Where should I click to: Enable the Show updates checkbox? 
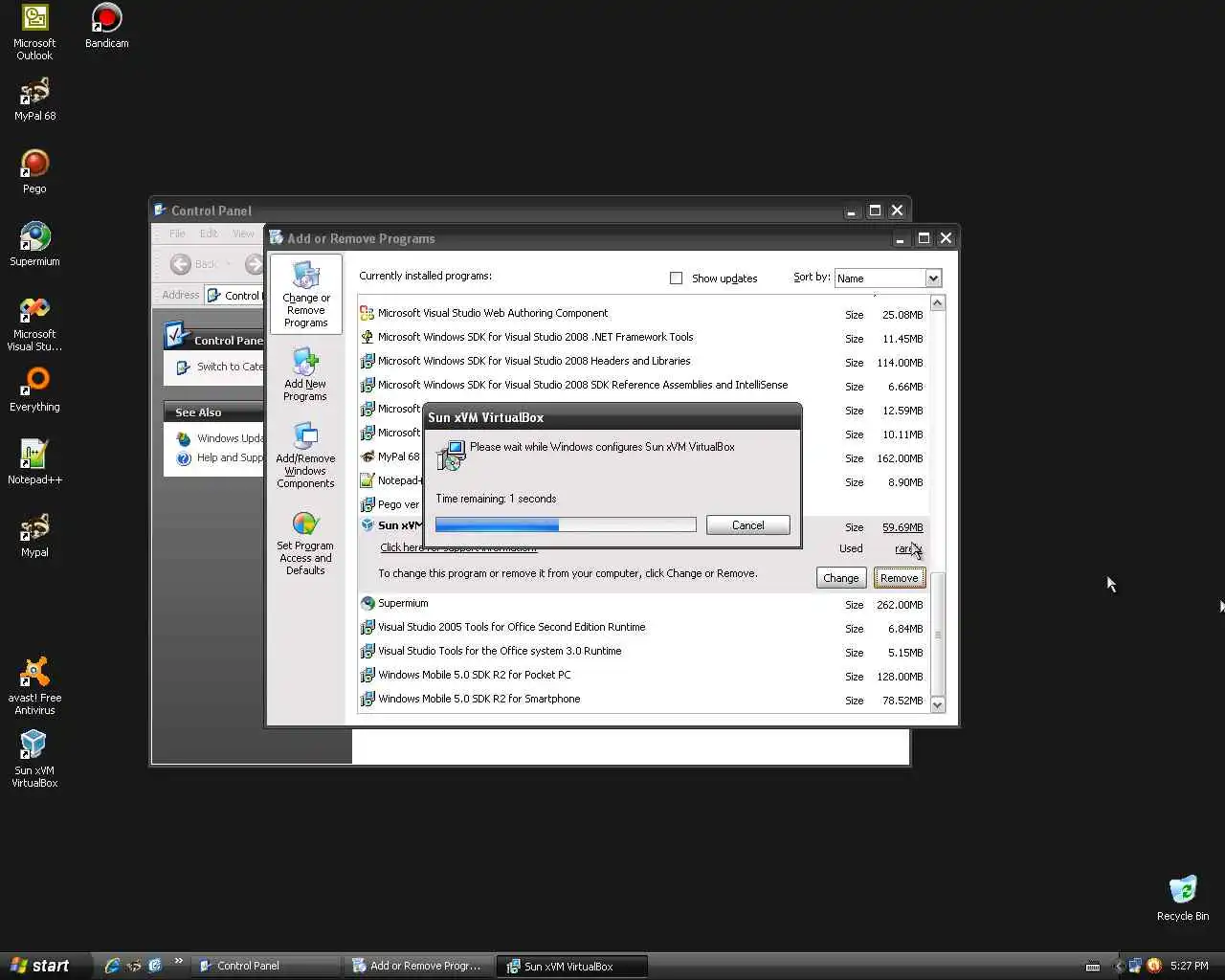pos(677,278)
